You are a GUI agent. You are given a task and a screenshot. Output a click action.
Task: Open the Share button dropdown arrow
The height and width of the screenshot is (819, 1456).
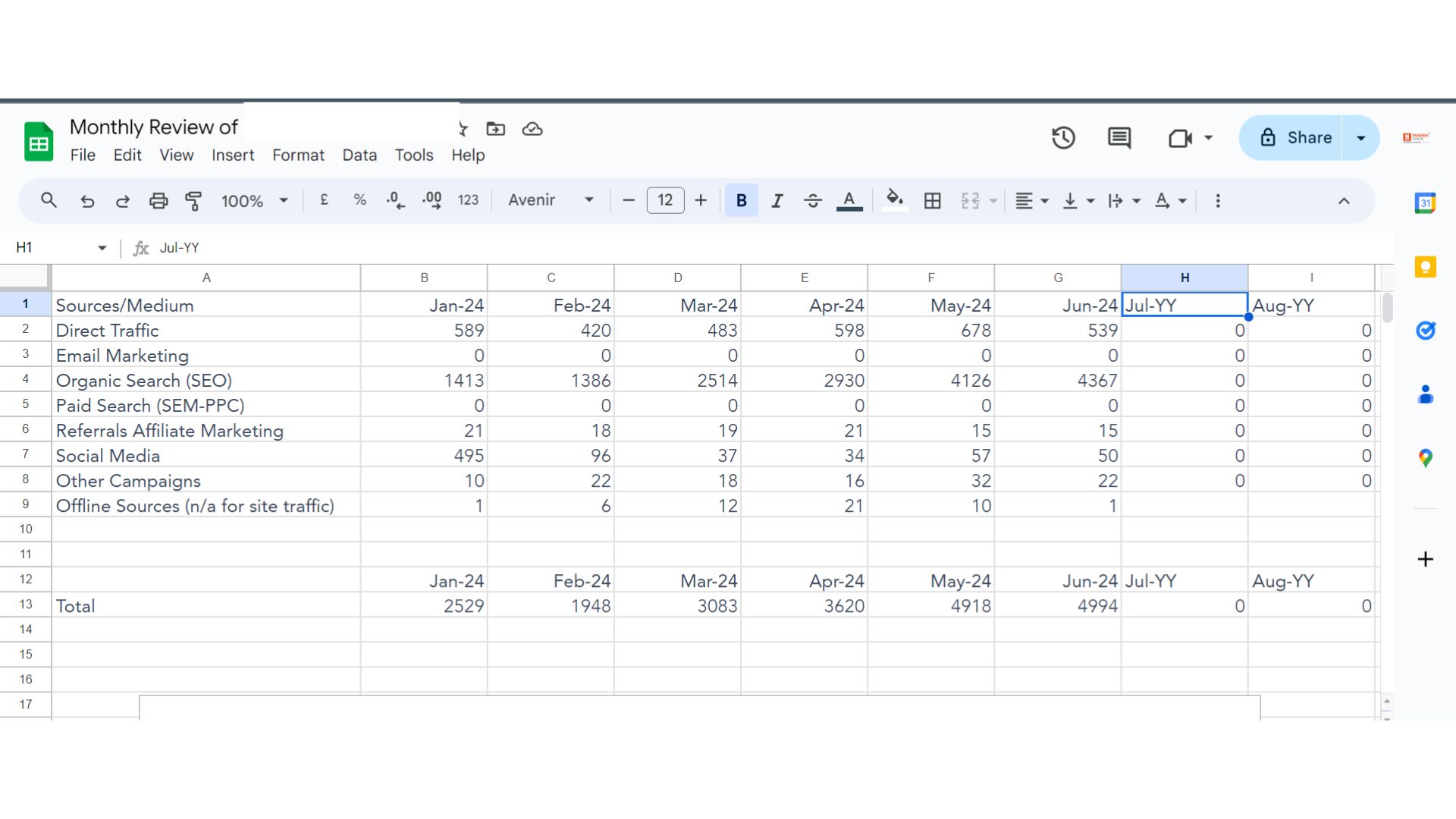pos(1361,138)
